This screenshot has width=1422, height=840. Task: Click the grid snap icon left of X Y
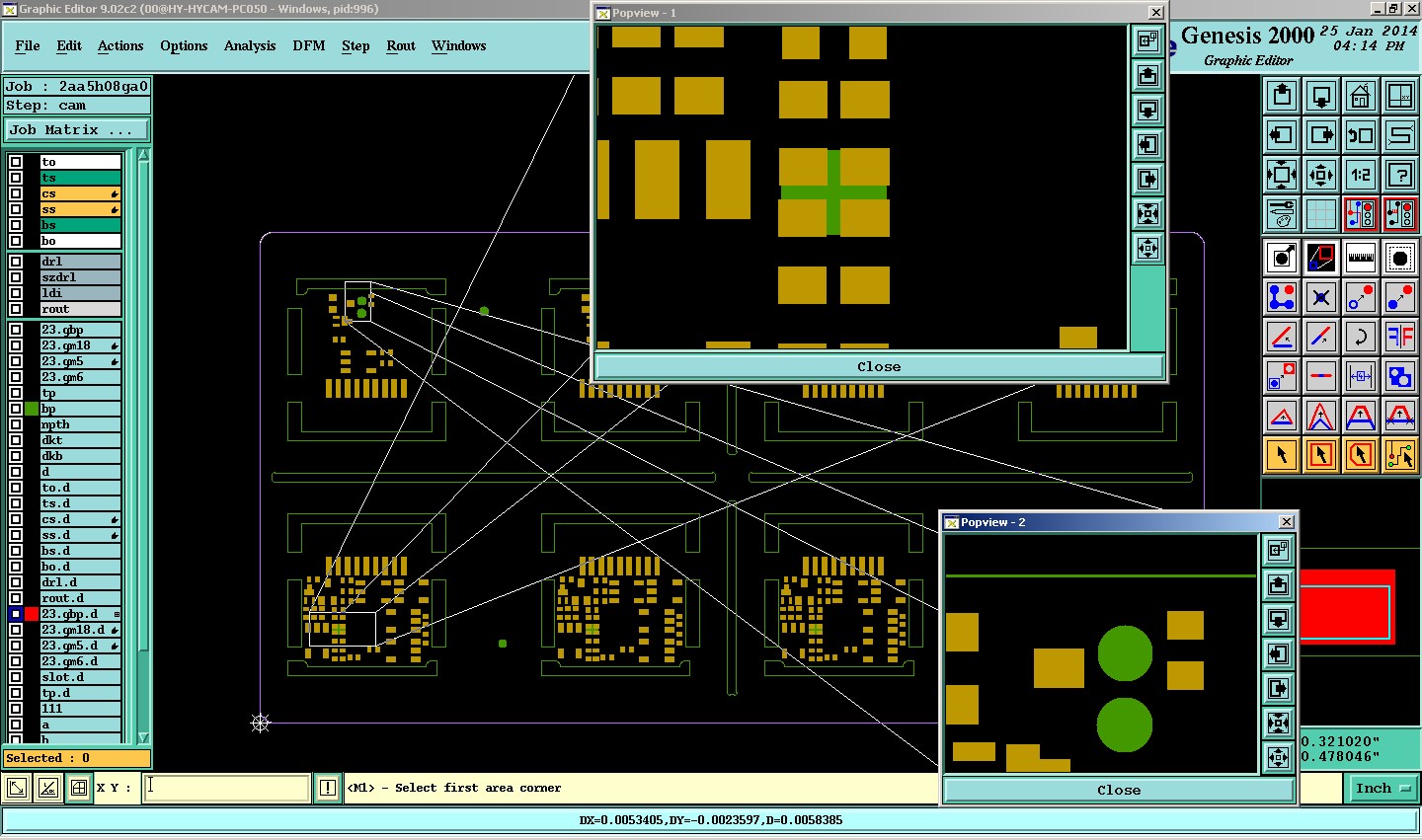[78, 788]
